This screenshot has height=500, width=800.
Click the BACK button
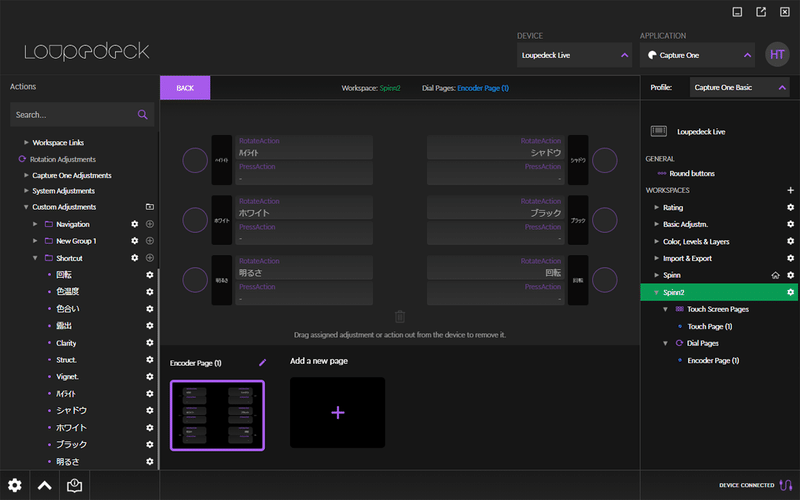point(185,88)
